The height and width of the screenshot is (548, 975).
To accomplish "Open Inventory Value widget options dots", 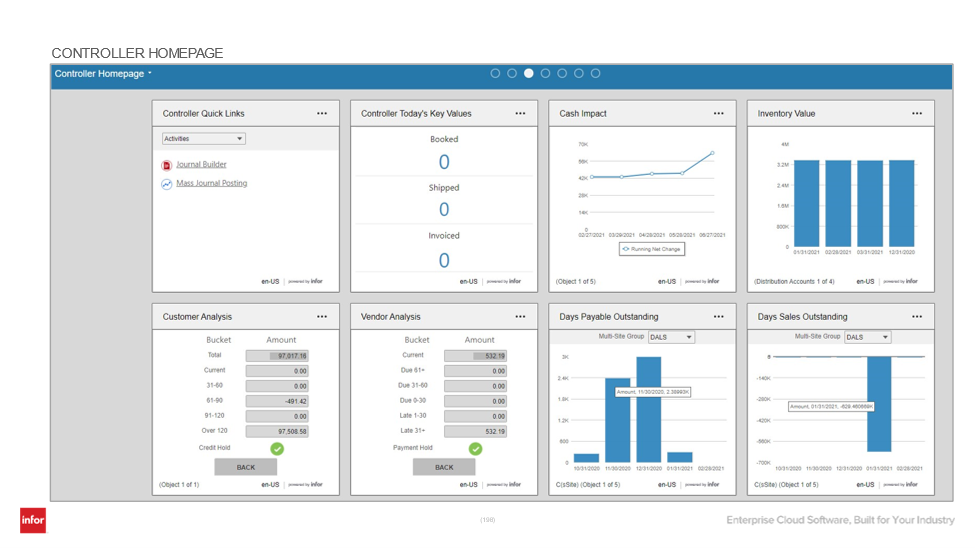I will [x=917, y=113].
